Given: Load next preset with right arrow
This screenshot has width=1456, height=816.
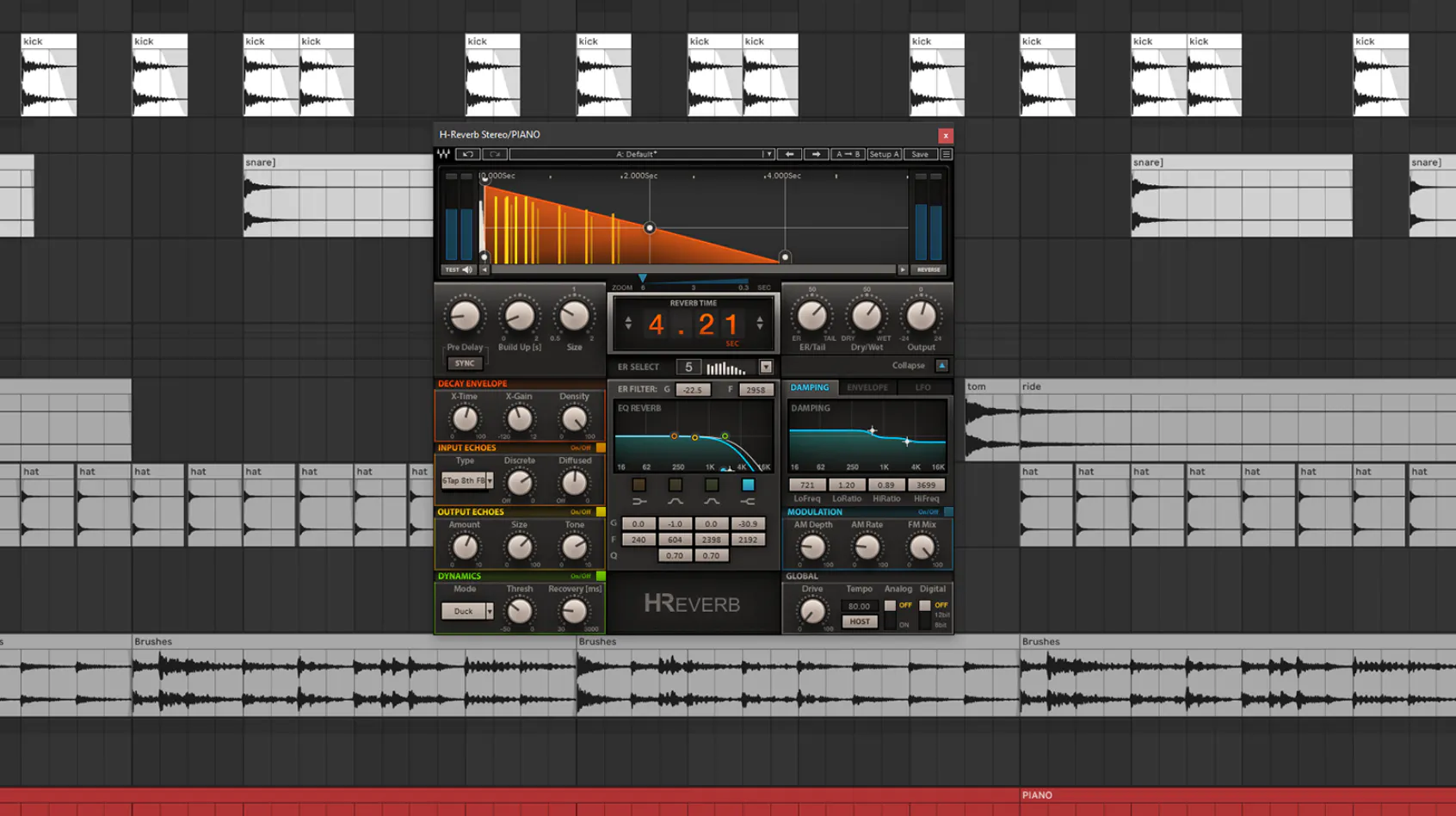Looking at the screenshot, I should pos(816,154).
